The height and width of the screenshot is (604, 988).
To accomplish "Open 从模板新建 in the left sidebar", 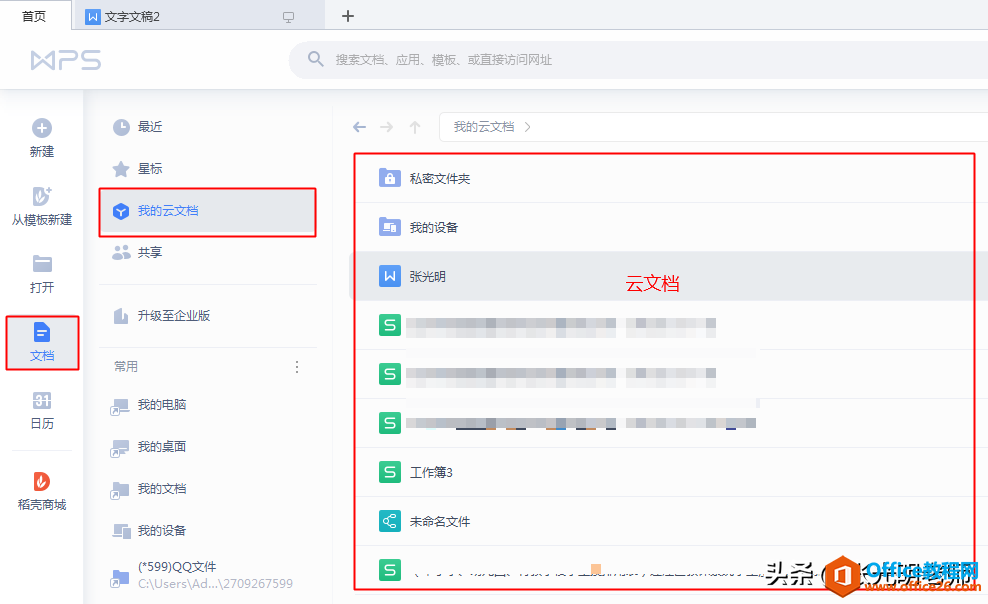I will point(42,207).
